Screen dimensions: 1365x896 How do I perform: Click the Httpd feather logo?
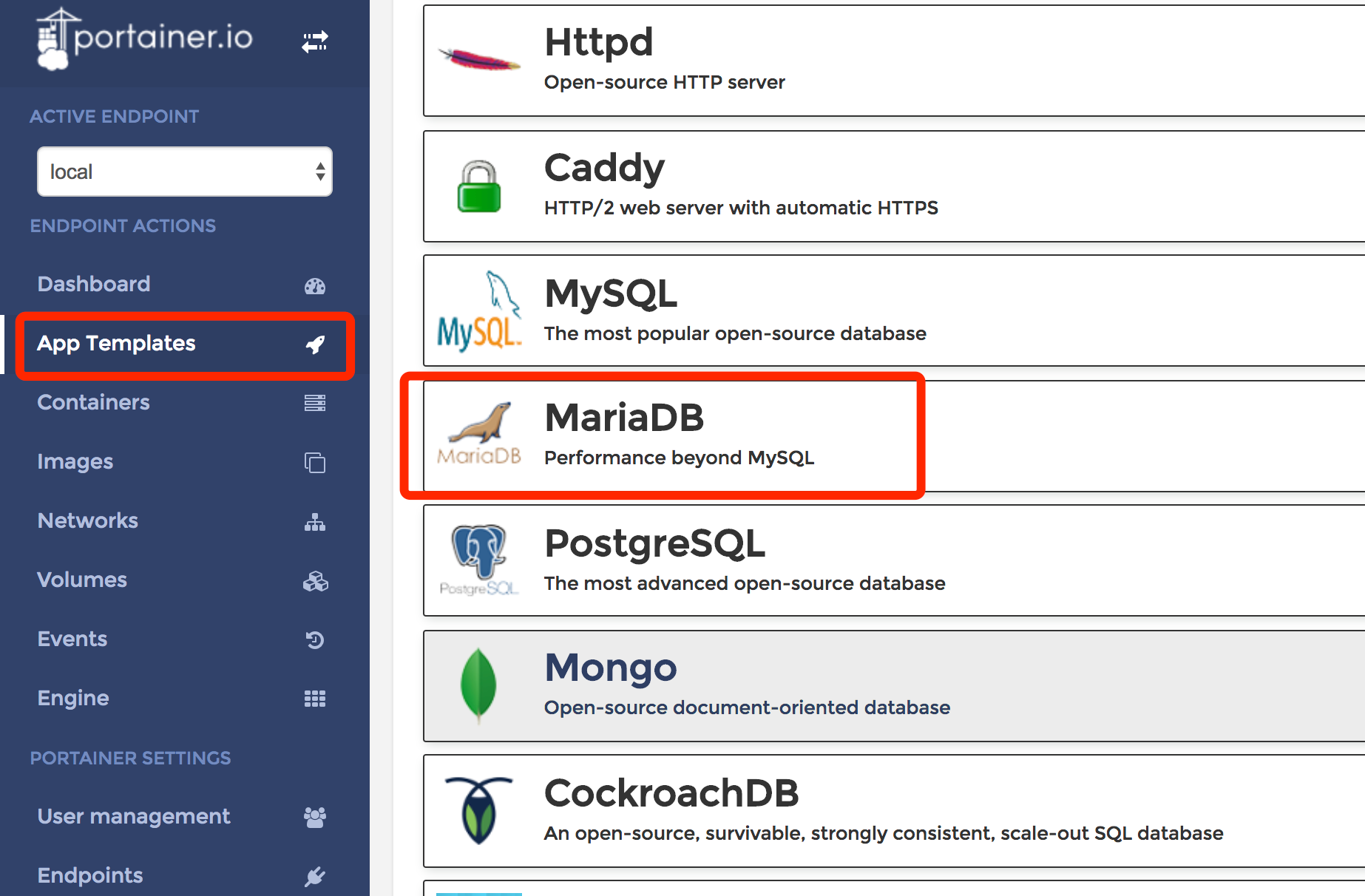tap(479, 59)
